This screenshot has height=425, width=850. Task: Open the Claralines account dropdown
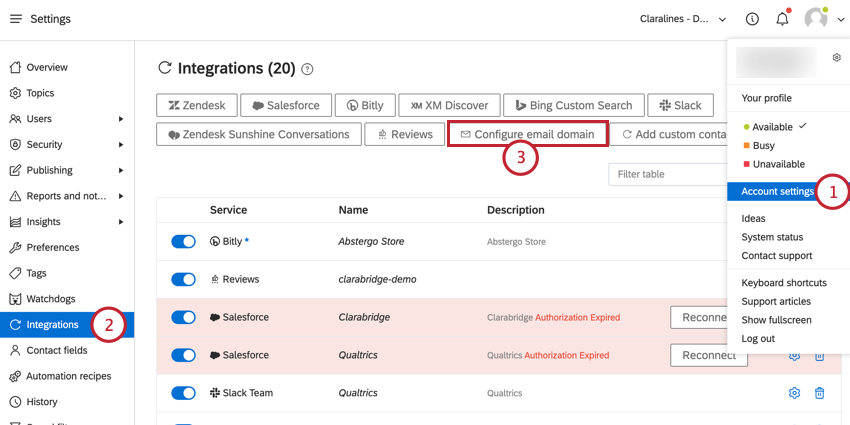[683, 19]
